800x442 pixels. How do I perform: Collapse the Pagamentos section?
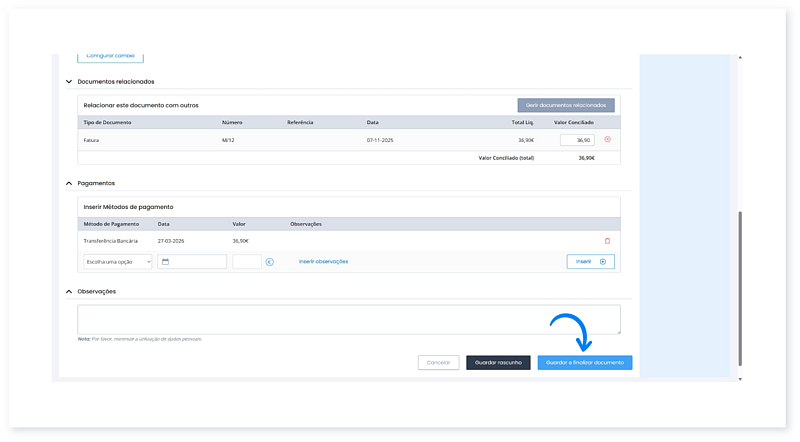click(69, 183)
